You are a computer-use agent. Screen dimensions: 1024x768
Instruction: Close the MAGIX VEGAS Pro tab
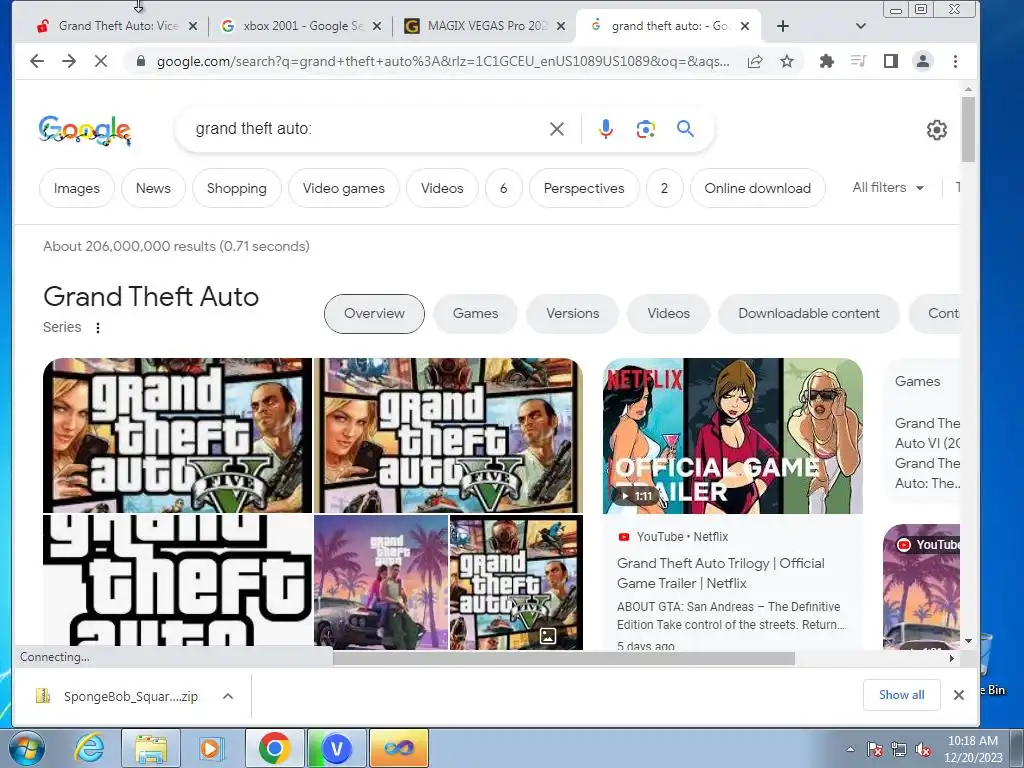coord(561,26)
